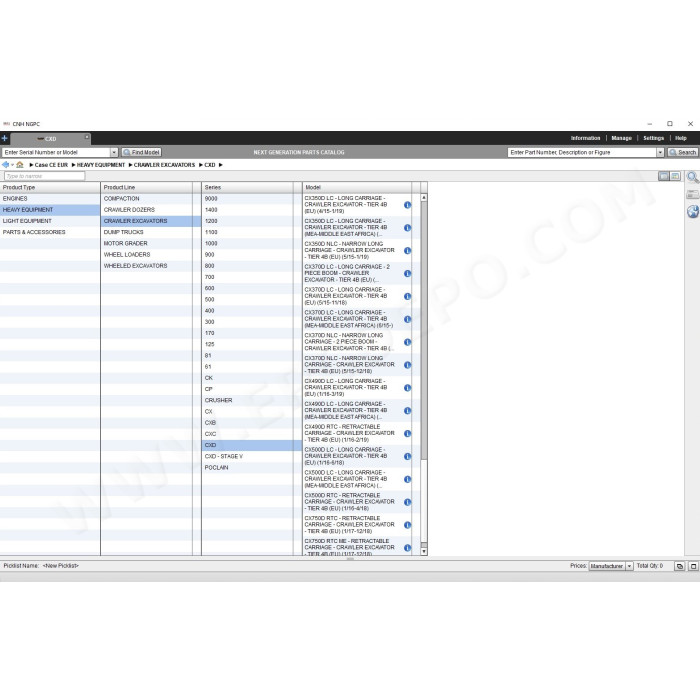Show info for CX370D LC (EU) (5/15-11/18)
The height and width of the screenshot is (700, 700).
point(408,296)
